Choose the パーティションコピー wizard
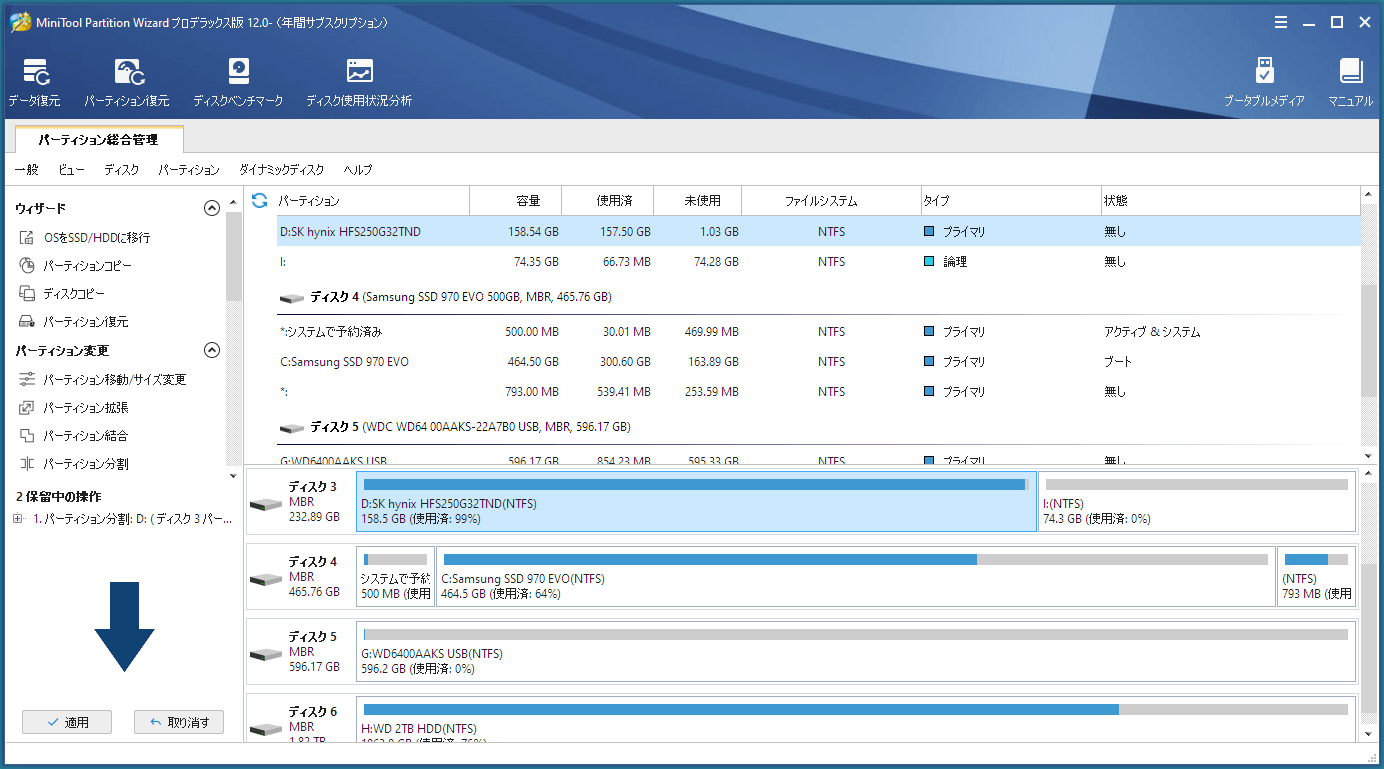The image size is (1384, 769). click(x=75, y=266)
